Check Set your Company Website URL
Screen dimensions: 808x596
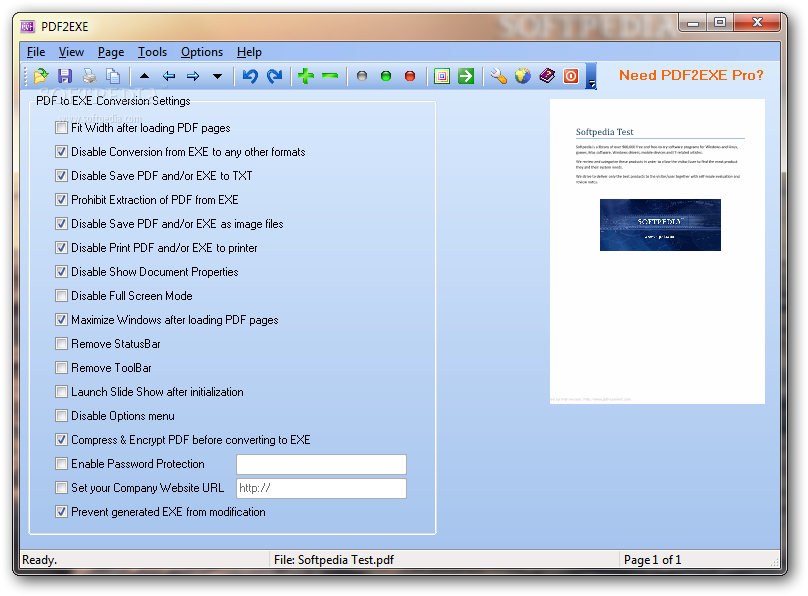tap(61, 488)
